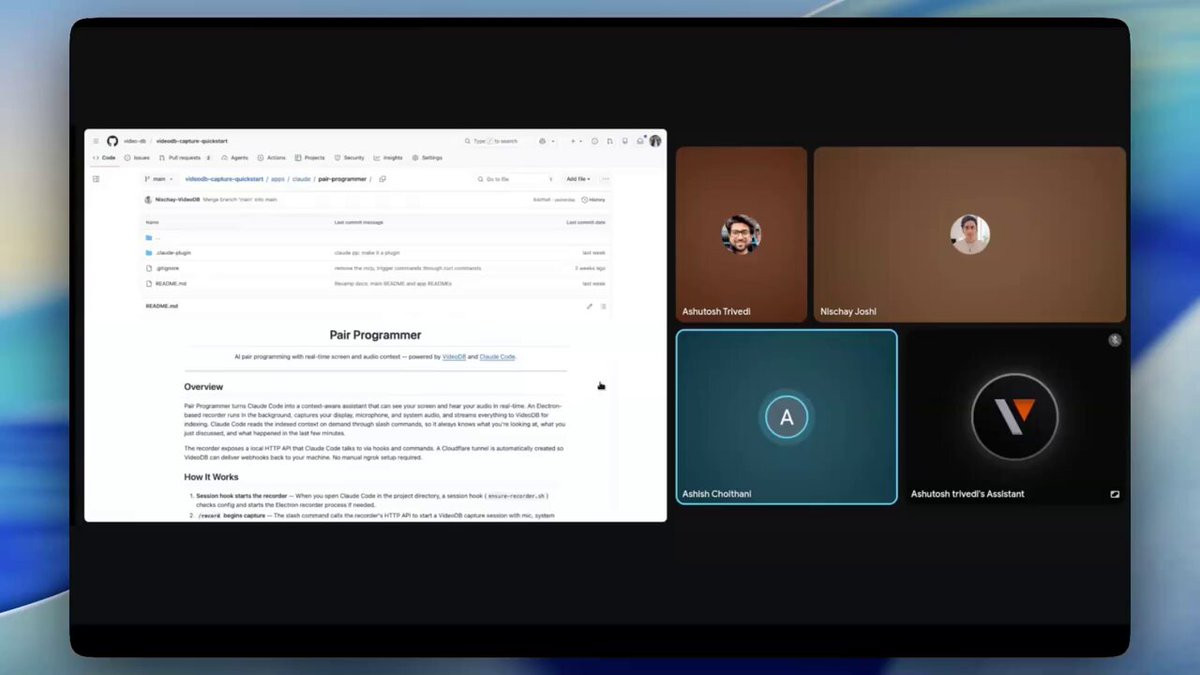
Task: Click the How It Works heading
Action: click(211, 477)
